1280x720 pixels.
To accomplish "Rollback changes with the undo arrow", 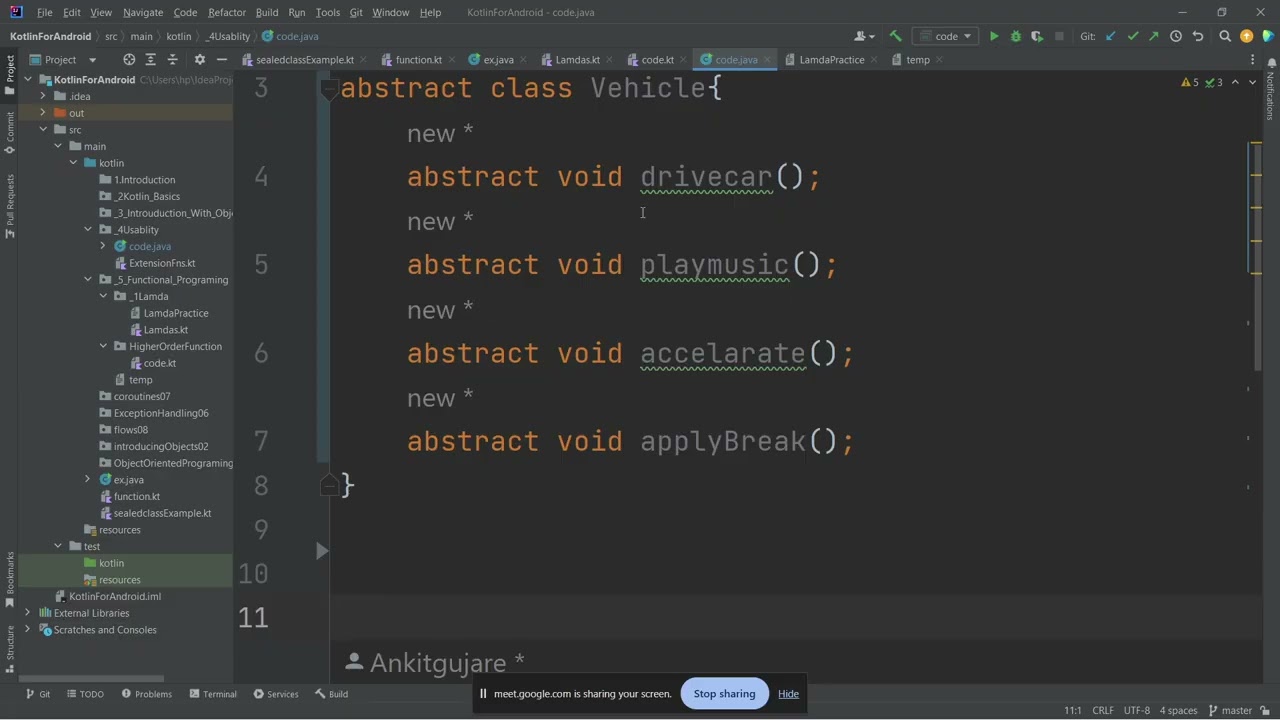I will (1198, 36).
